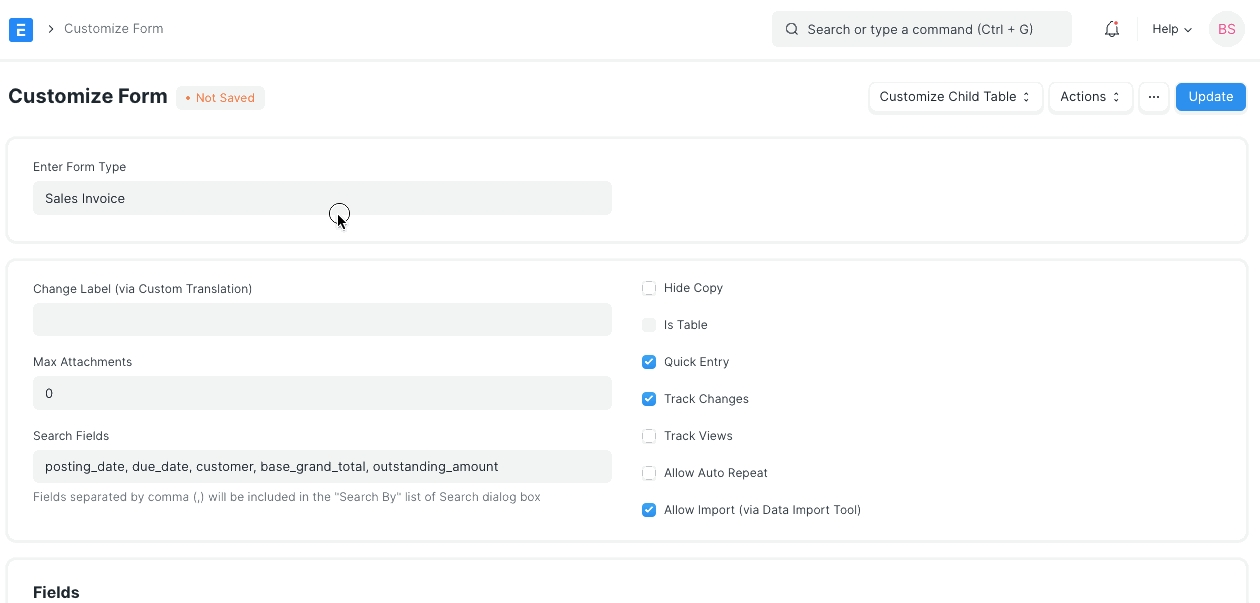This screenshot has width=1260, height=603.
Task: Turn on Allow Auto Repeat
Action: tap(649, 473)
